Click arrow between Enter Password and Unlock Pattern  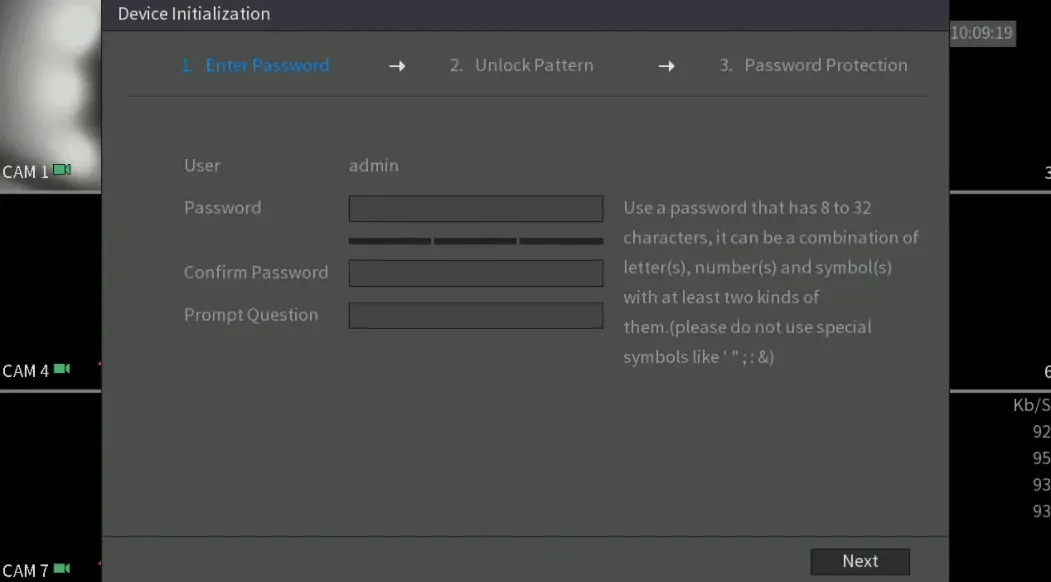(397, 66)
